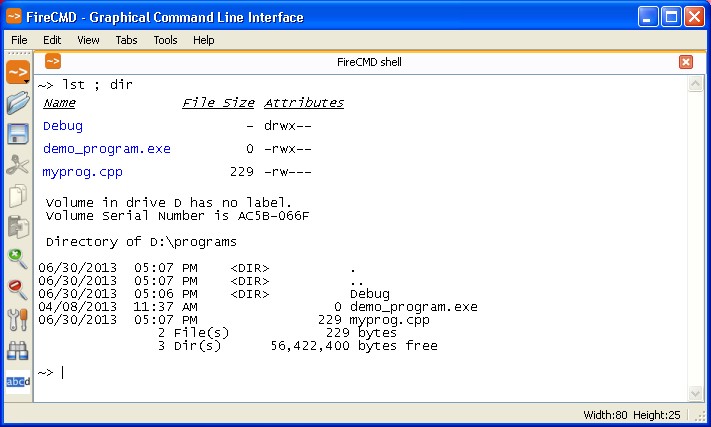Image resolution: width=711 pixels, height=427 pixels.
Task: Open the Help menu
Action: point(203,40)
